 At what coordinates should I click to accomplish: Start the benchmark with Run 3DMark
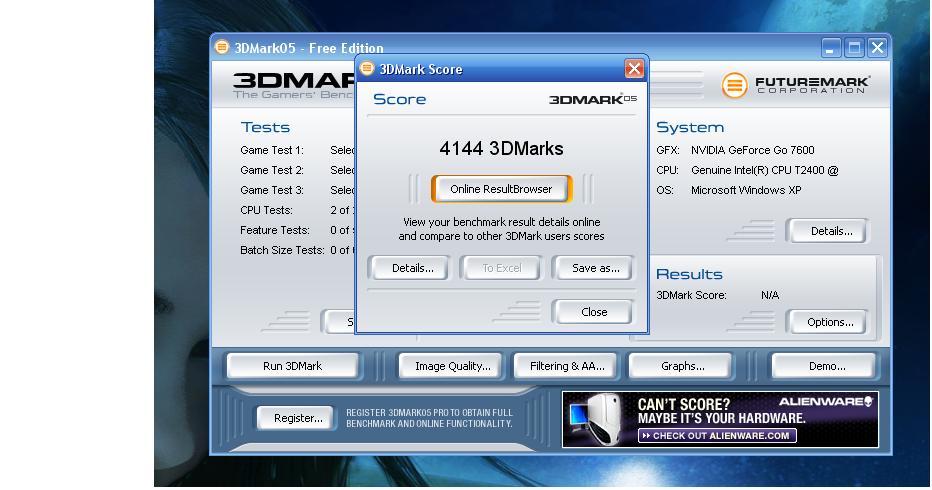point(292,366)
